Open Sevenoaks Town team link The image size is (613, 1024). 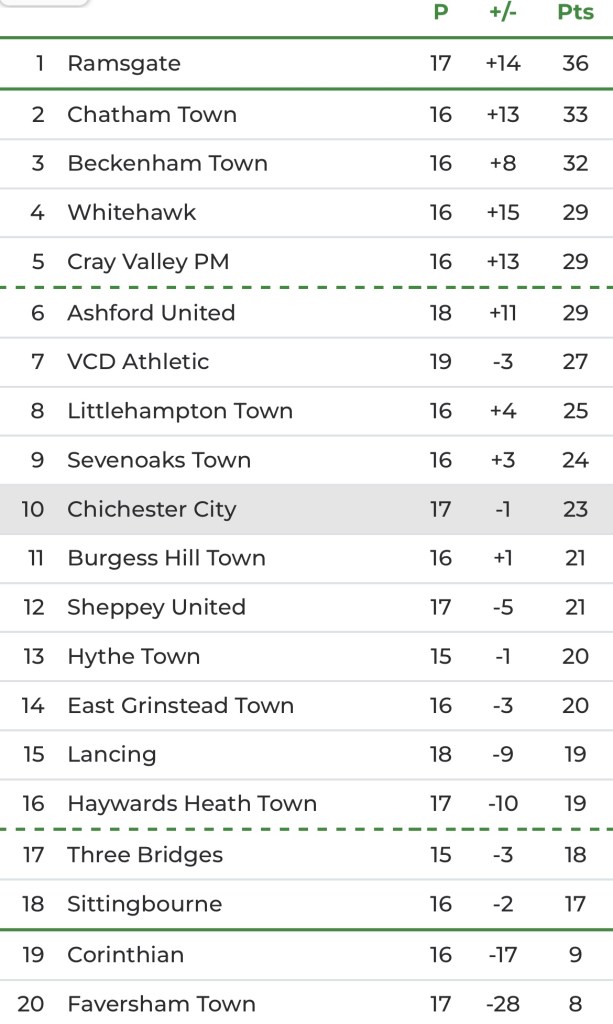click(x=159, y=460)
